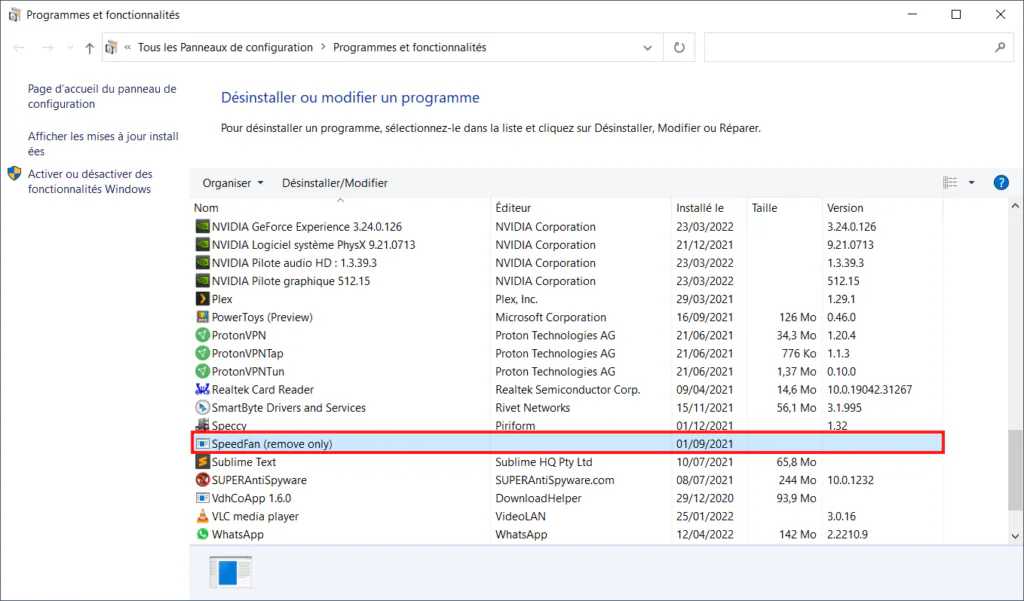Viewport: 1024px width, 601px height.
Task: Select the WhatsApp entry name
Action: tap(238, 534)
